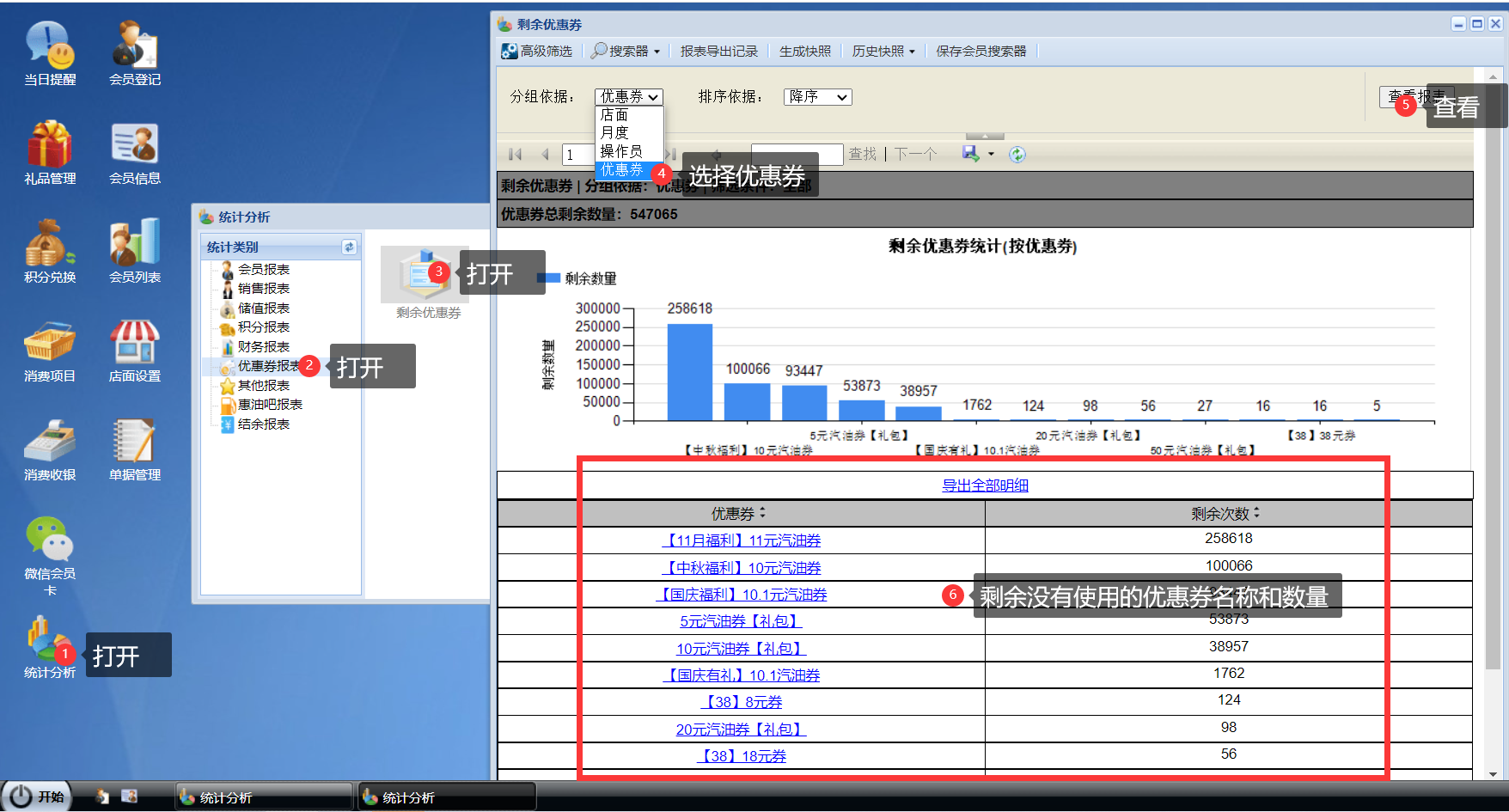Click the export save icon in report toolbar

(x=971, y=154)
